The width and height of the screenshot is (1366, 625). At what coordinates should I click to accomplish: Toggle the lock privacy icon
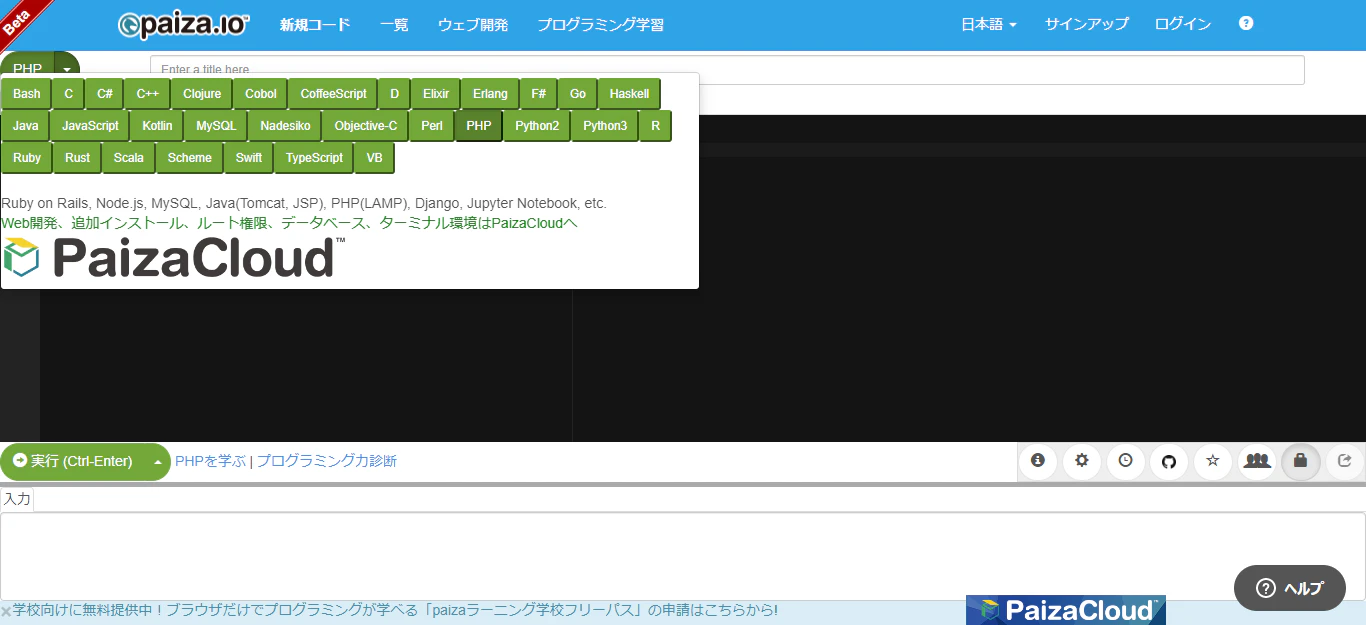[x=1301, y=461]
